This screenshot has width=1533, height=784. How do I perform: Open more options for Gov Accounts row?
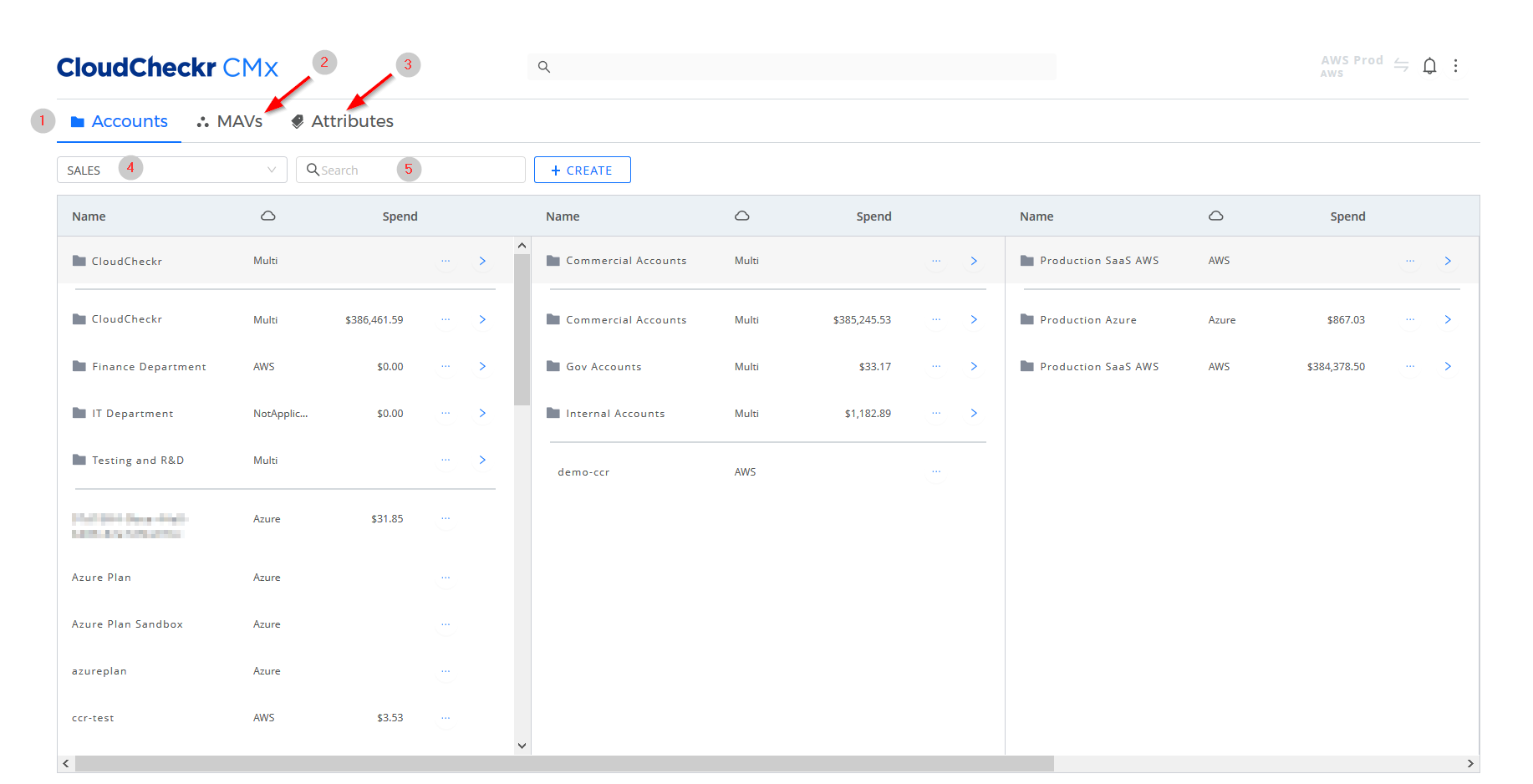pos(936,366)
